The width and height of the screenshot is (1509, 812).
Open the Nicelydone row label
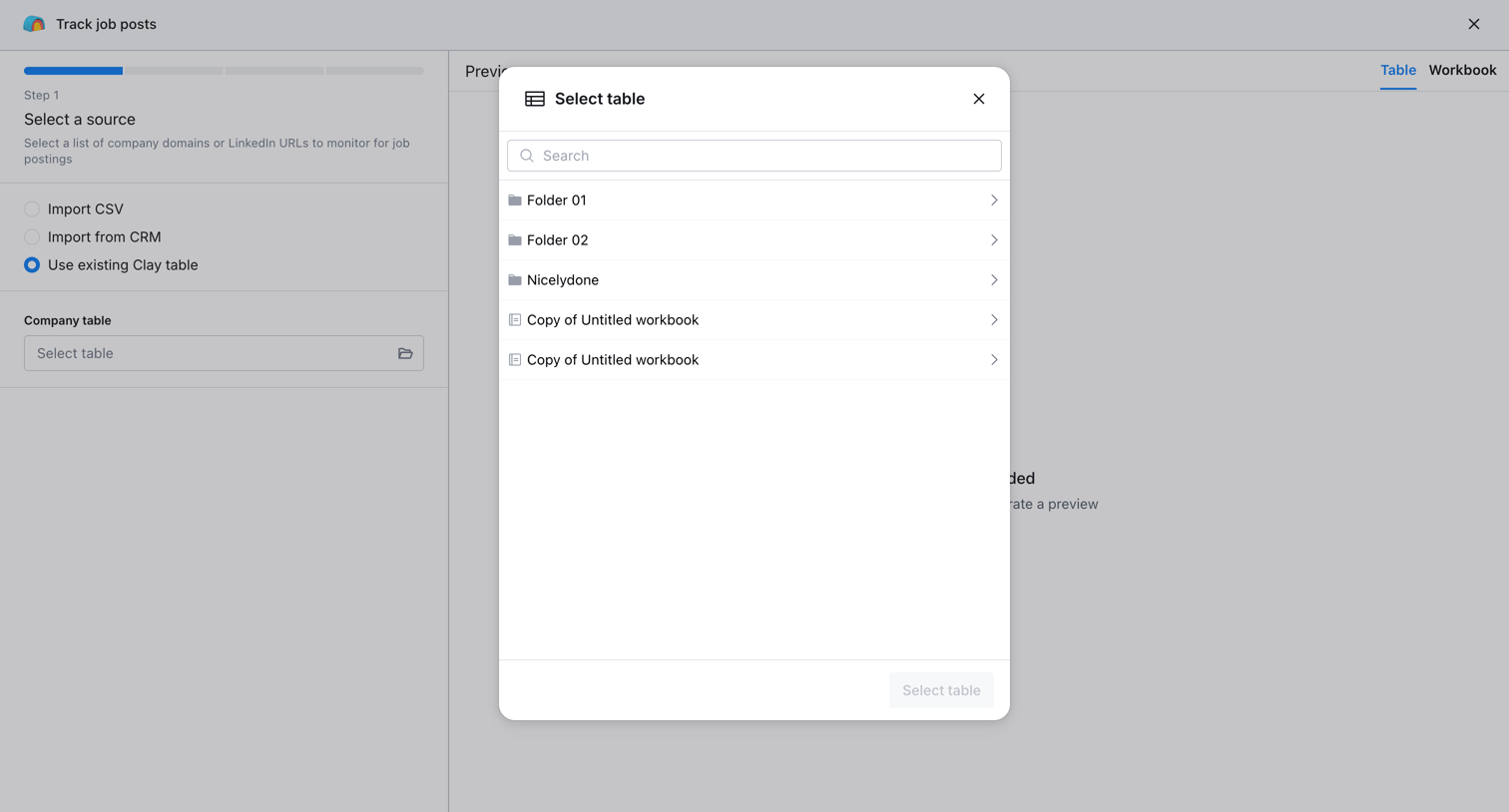[563, 280]
